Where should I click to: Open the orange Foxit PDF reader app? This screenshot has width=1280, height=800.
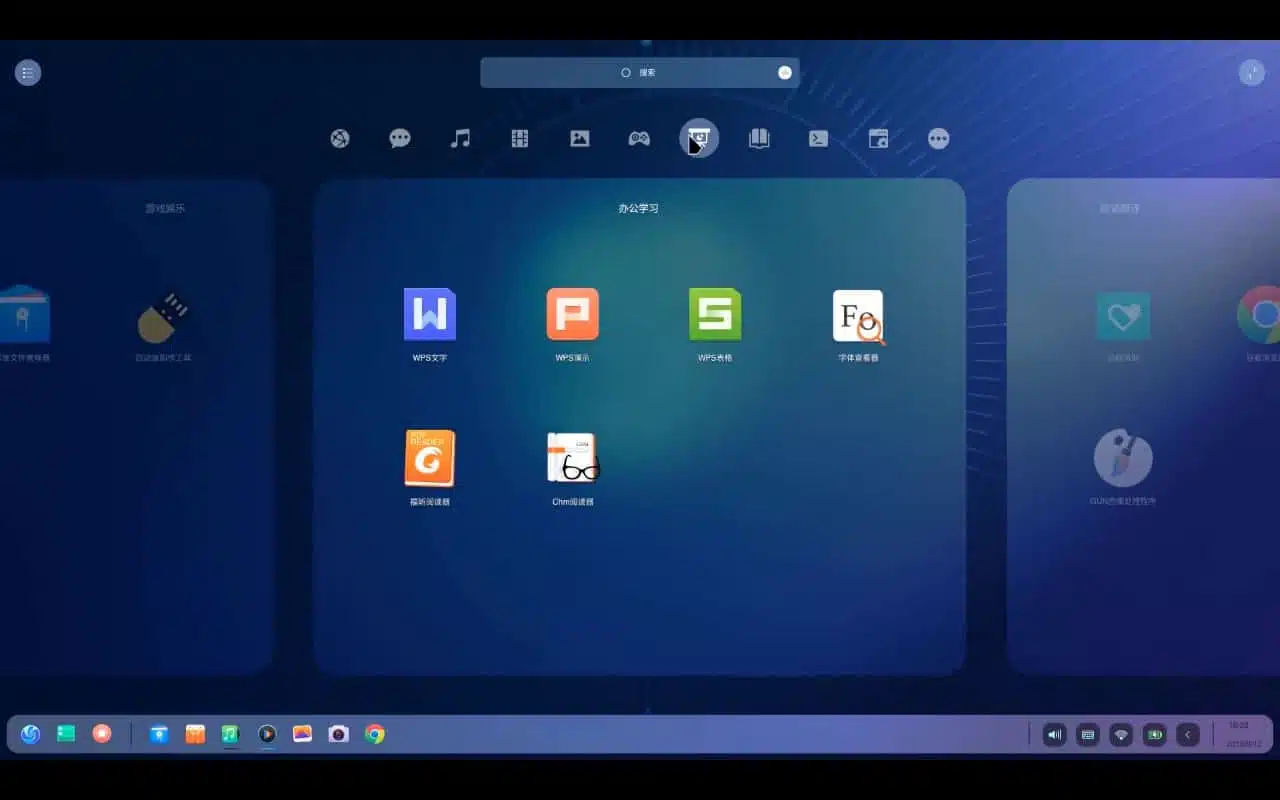coord(430,458)
